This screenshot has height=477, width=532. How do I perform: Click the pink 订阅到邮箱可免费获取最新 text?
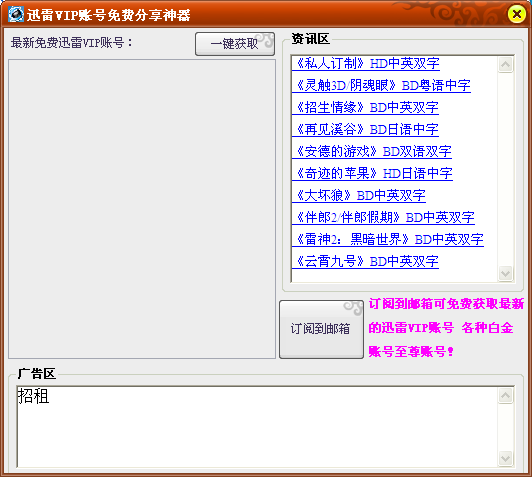pyautogui.click(x=446, y=304)
